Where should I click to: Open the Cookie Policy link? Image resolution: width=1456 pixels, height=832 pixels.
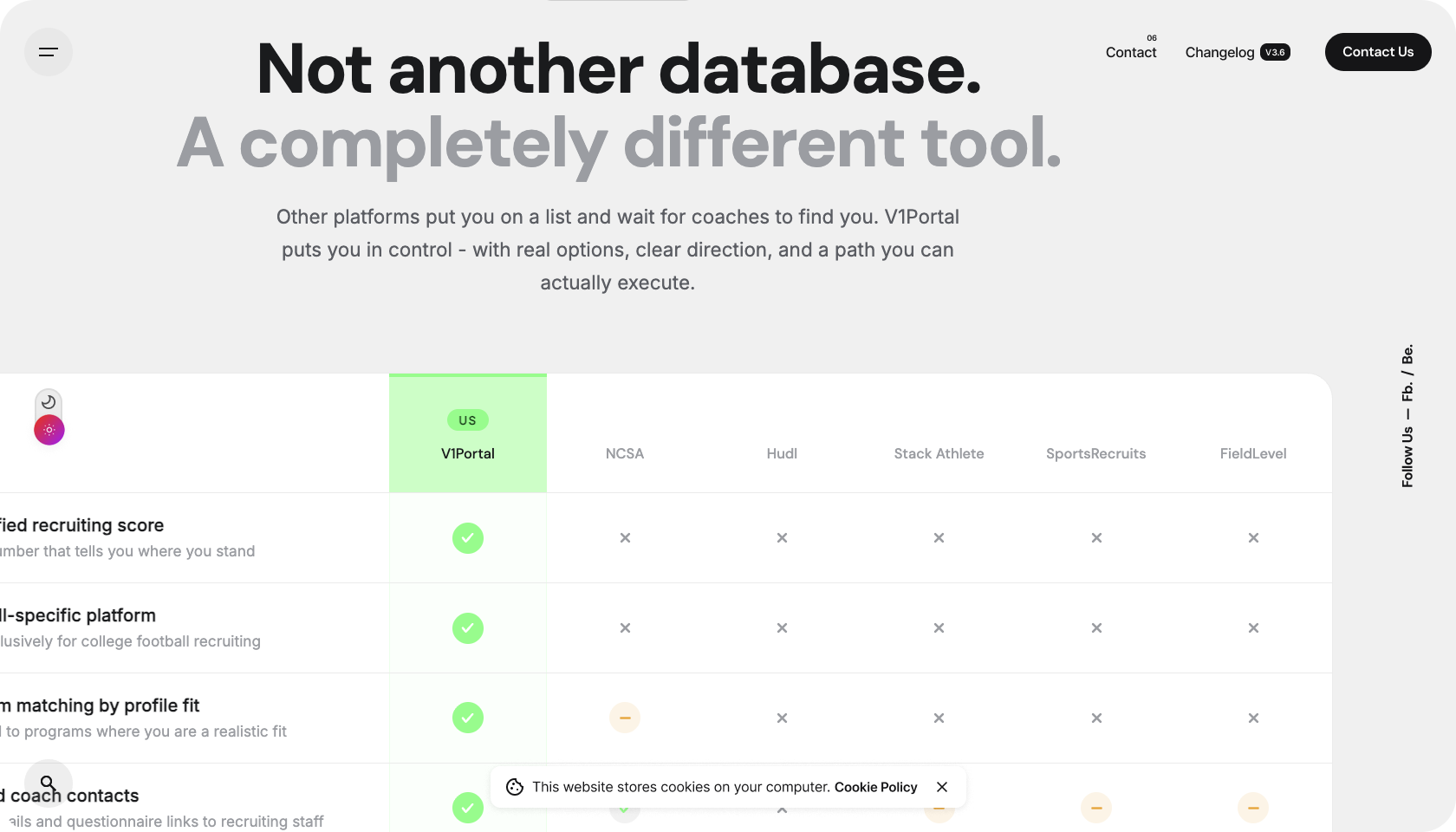[x=875, y=787]
